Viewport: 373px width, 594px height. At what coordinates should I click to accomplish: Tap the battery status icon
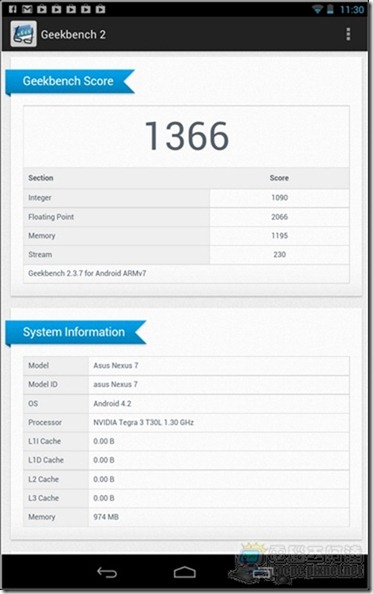pos(330,9)
